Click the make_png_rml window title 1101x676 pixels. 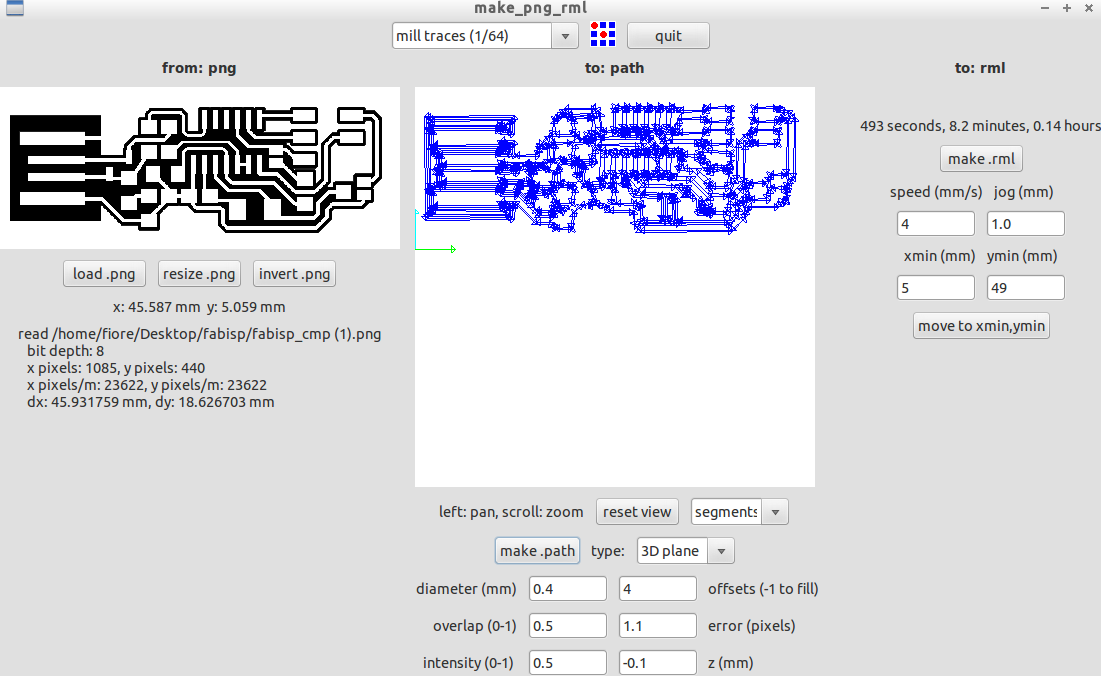530,8
